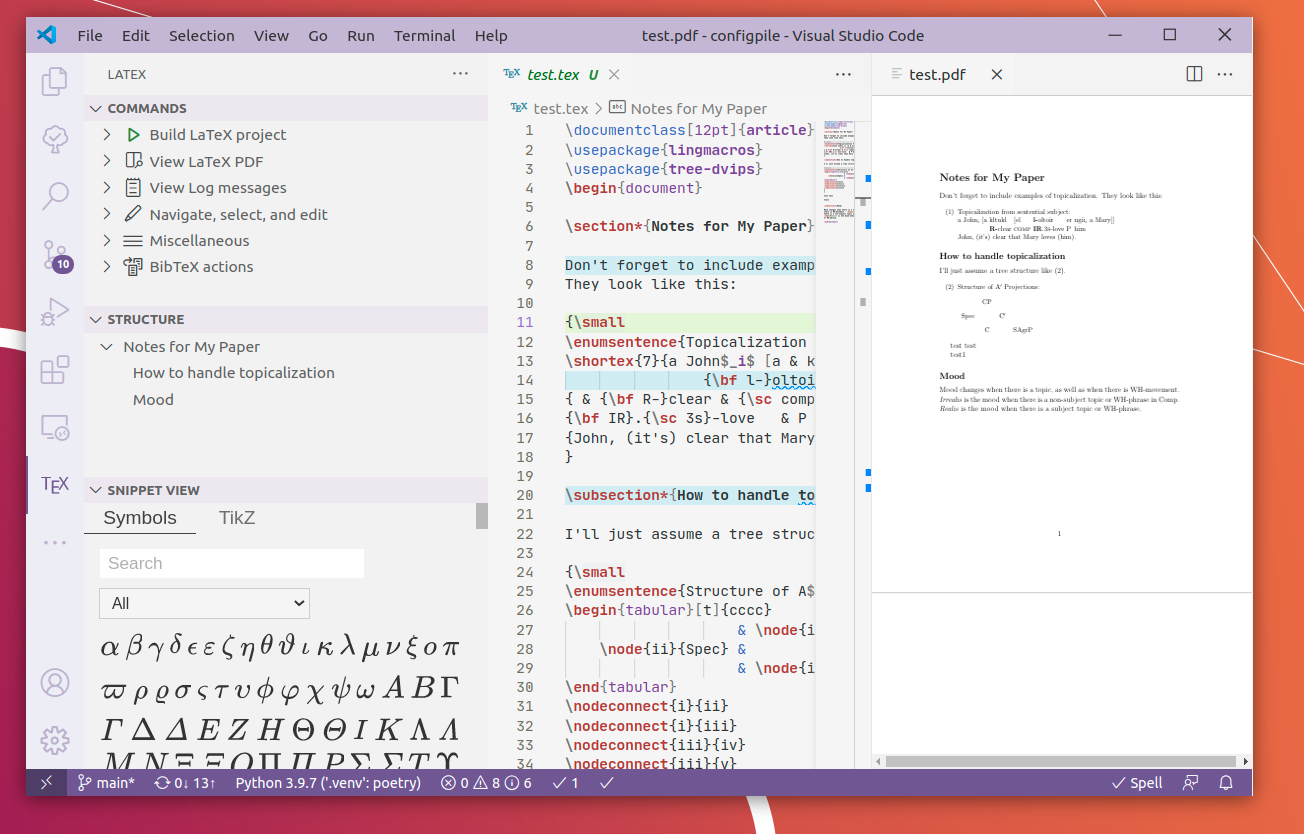Switch to the TikZ tab in Snippet View
1304x834 pixels.
tap(237, 517)
